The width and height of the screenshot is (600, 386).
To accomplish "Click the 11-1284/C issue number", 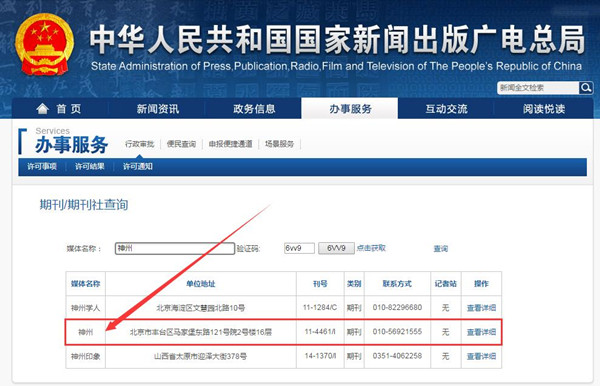I will (320, 308).
